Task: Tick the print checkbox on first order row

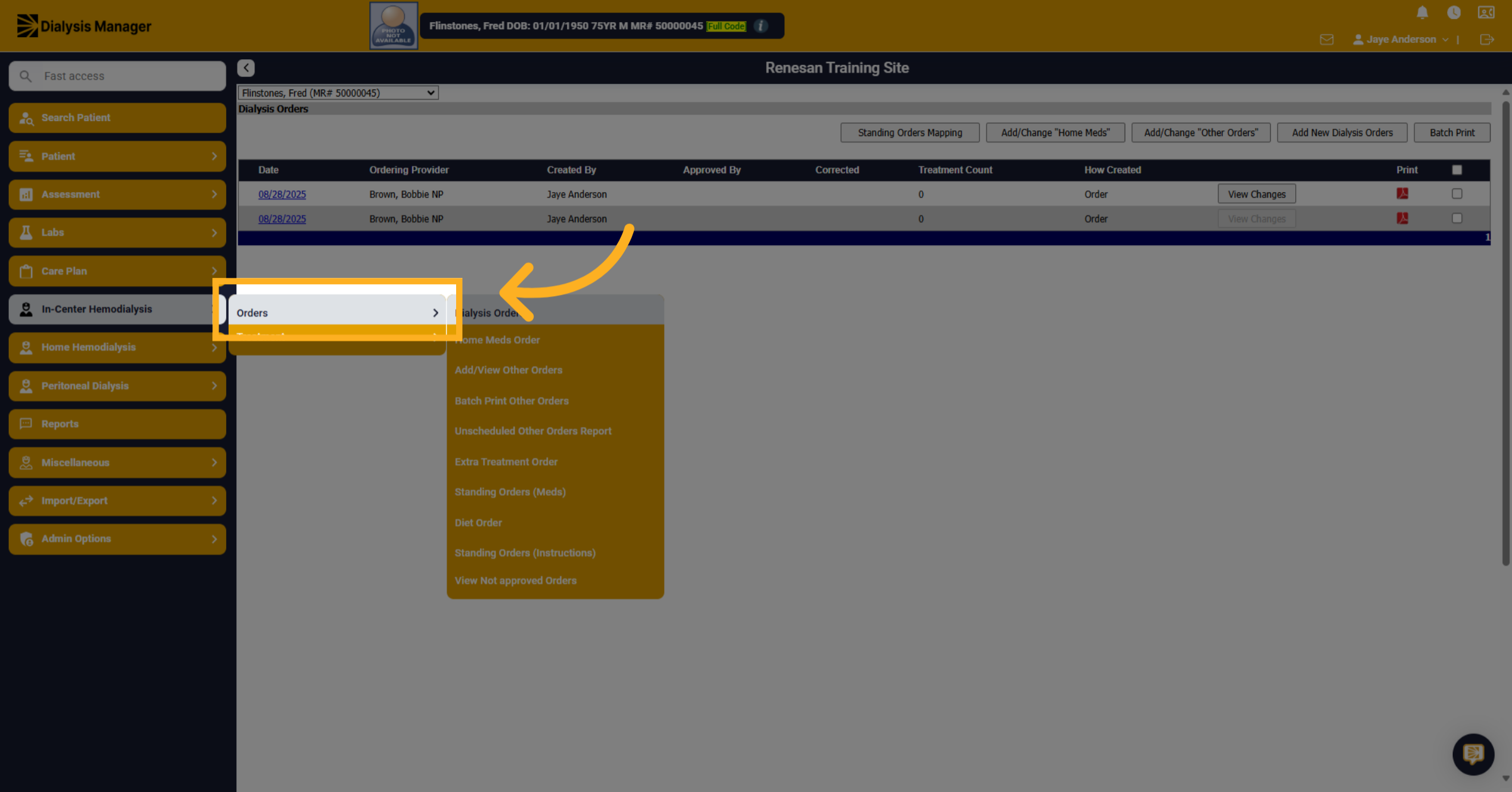Action: (1457, 193)
